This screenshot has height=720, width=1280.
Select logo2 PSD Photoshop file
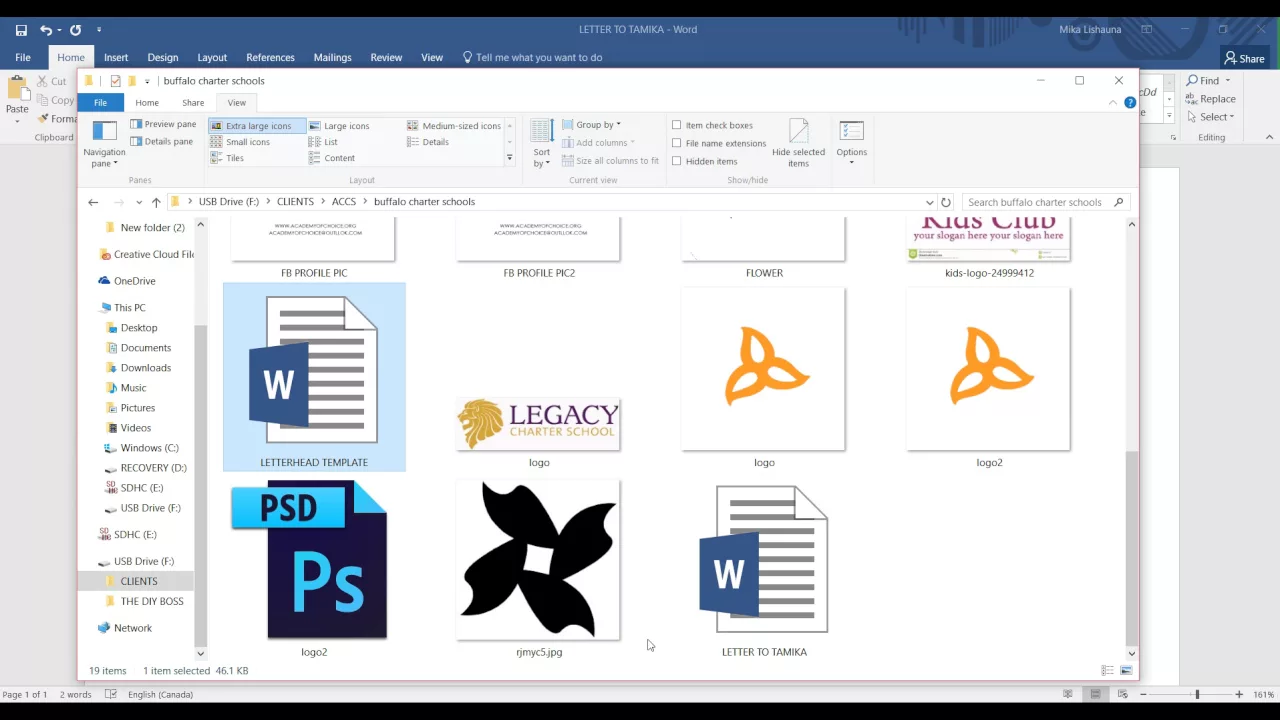pos(314,568)
